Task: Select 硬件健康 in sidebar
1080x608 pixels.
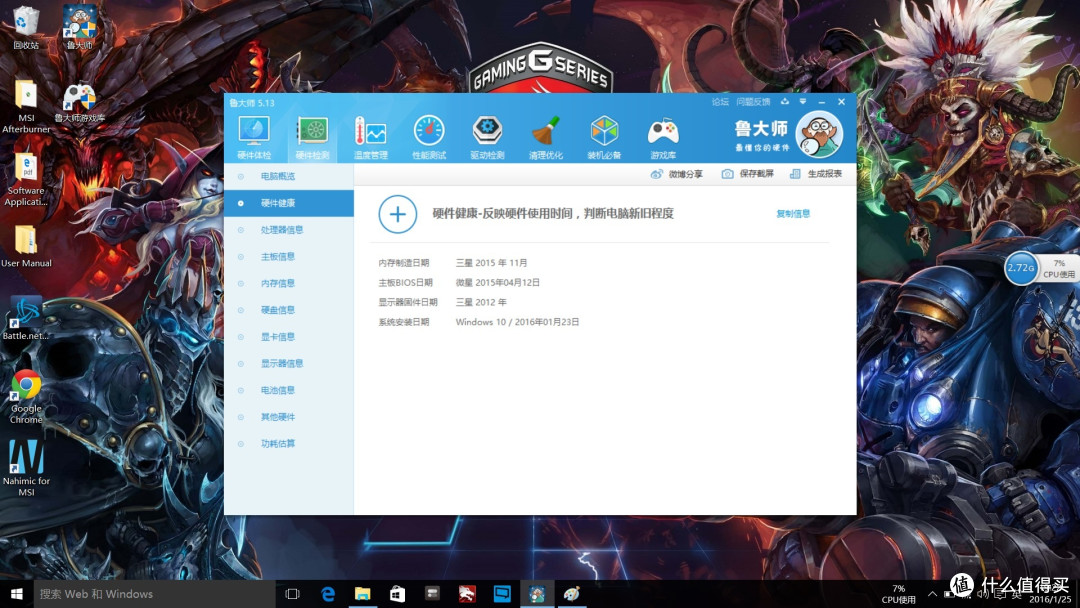Action: click(289, 203)
